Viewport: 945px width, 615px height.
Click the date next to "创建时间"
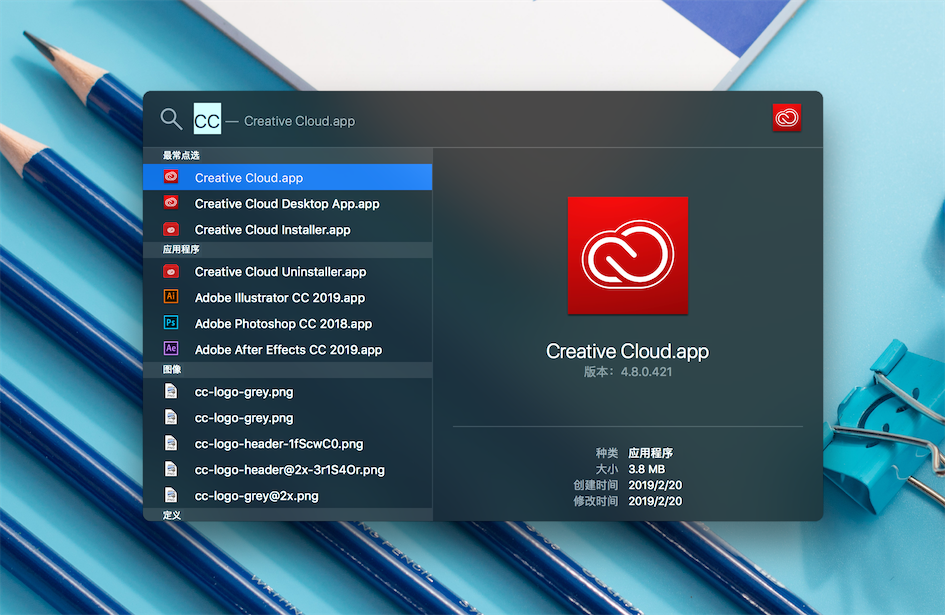[x=655, y=485]
